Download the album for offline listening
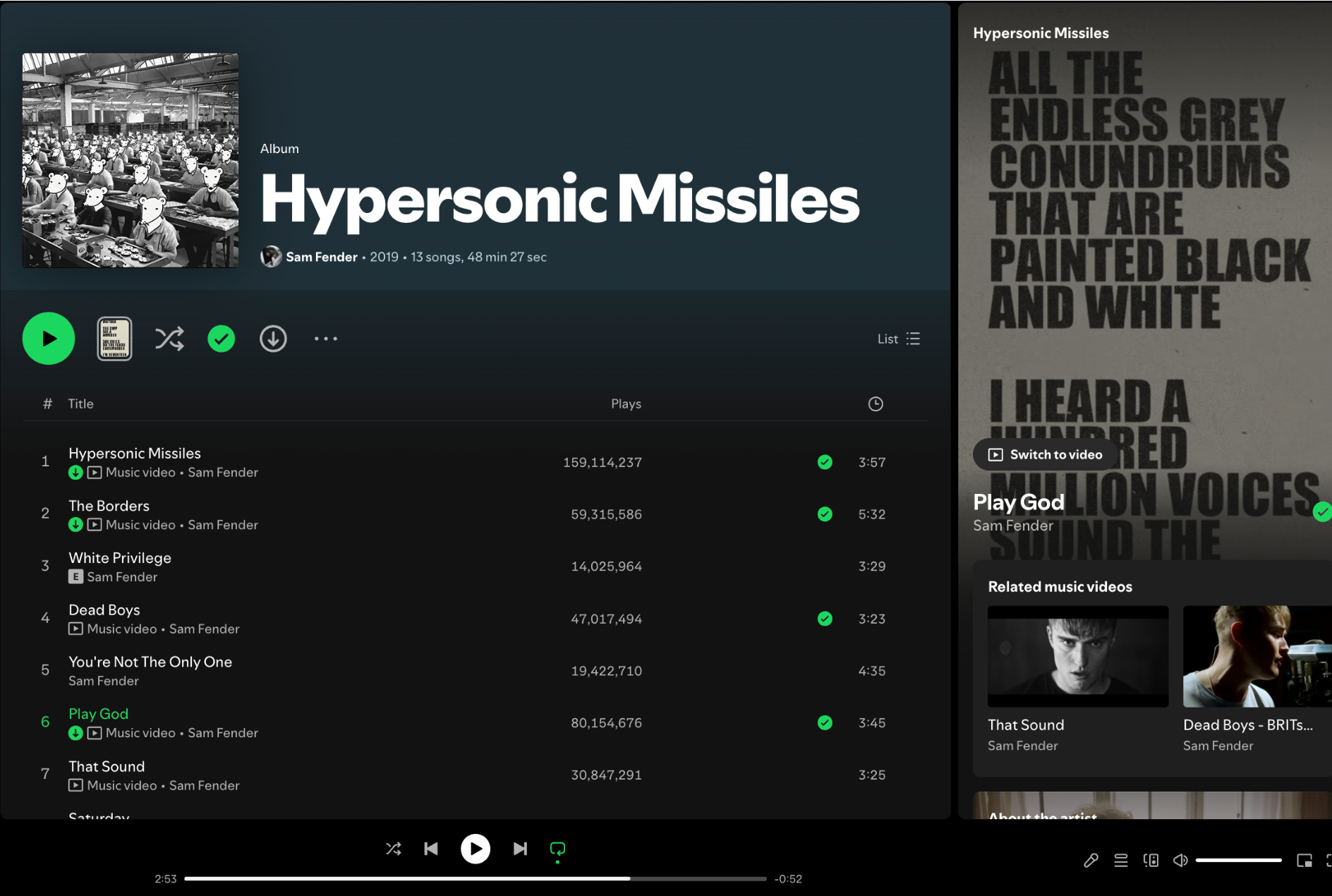The width and height of the screenshot is (1332, 896). click(x=273, y=339)
